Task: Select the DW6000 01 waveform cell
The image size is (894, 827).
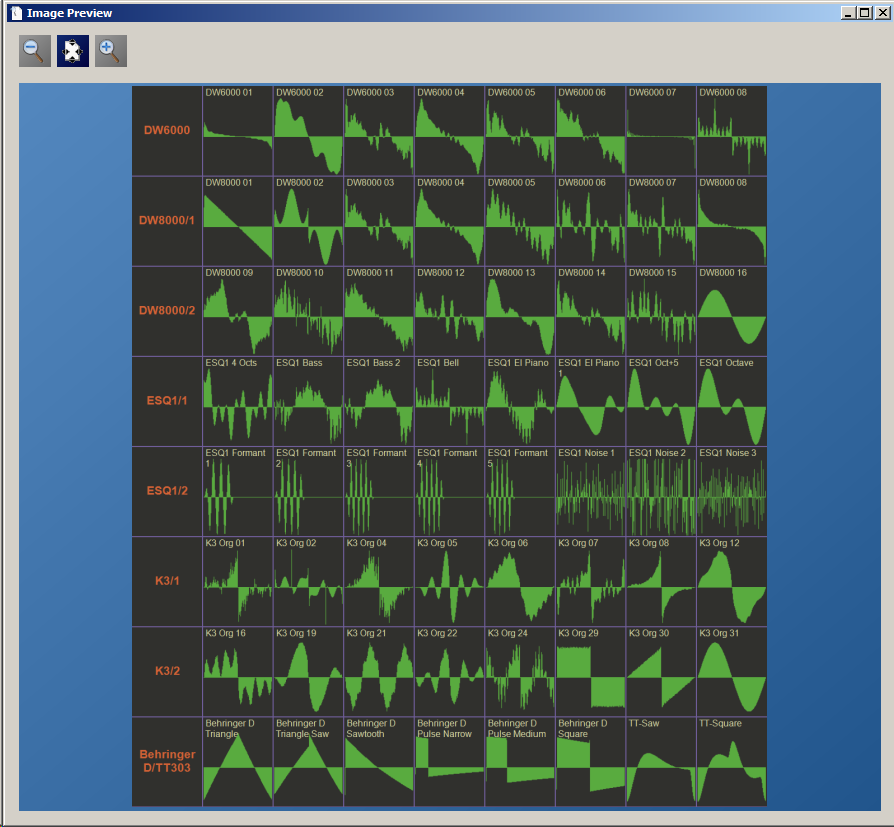Action: (238, 131)
